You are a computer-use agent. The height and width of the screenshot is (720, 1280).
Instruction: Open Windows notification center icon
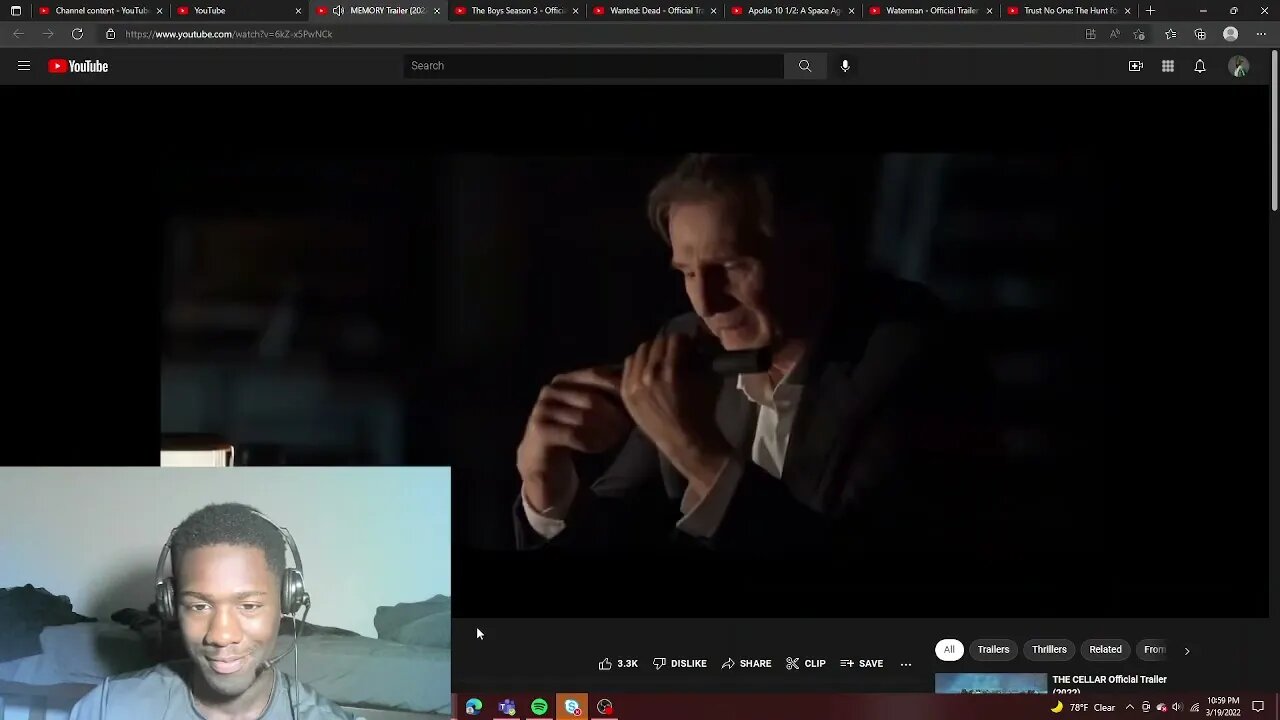tap(1258, 707)
